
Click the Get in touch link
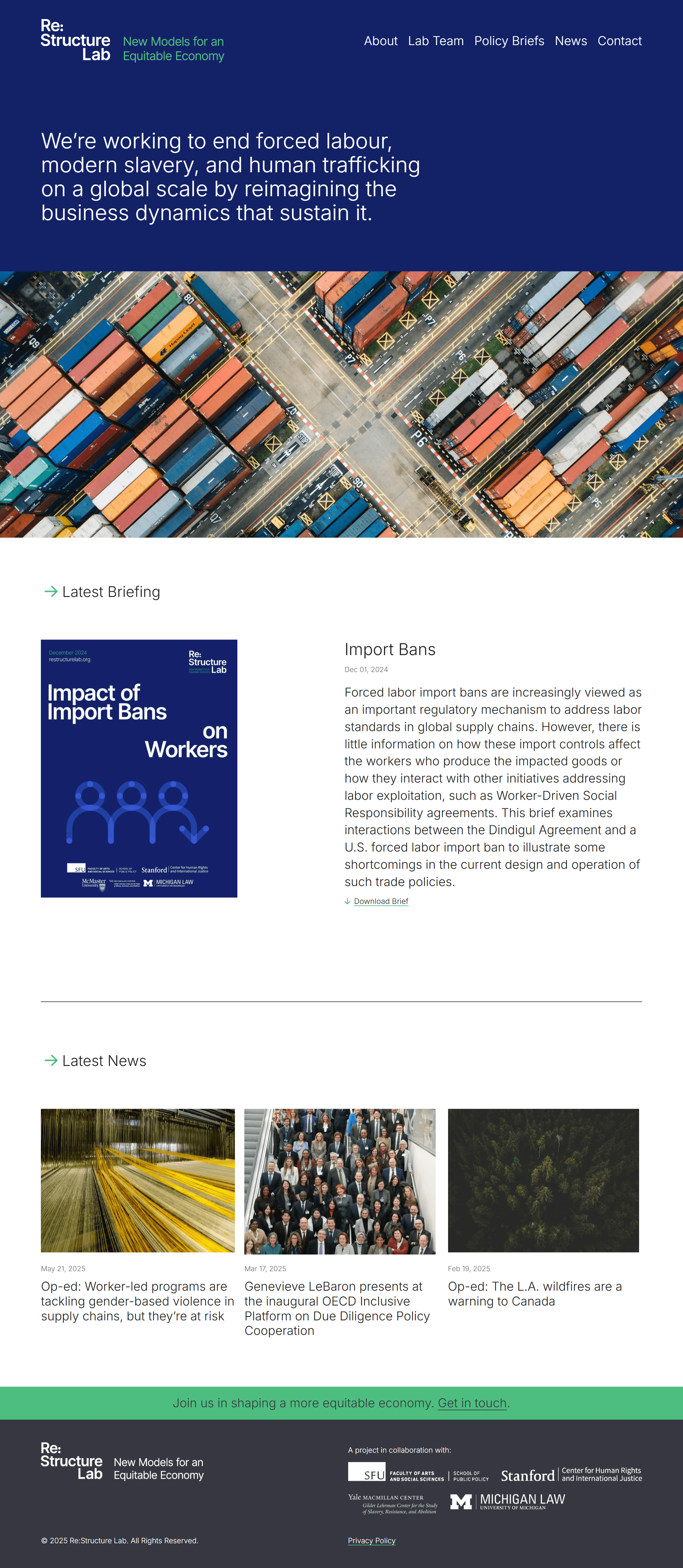tap(472, 1403)
